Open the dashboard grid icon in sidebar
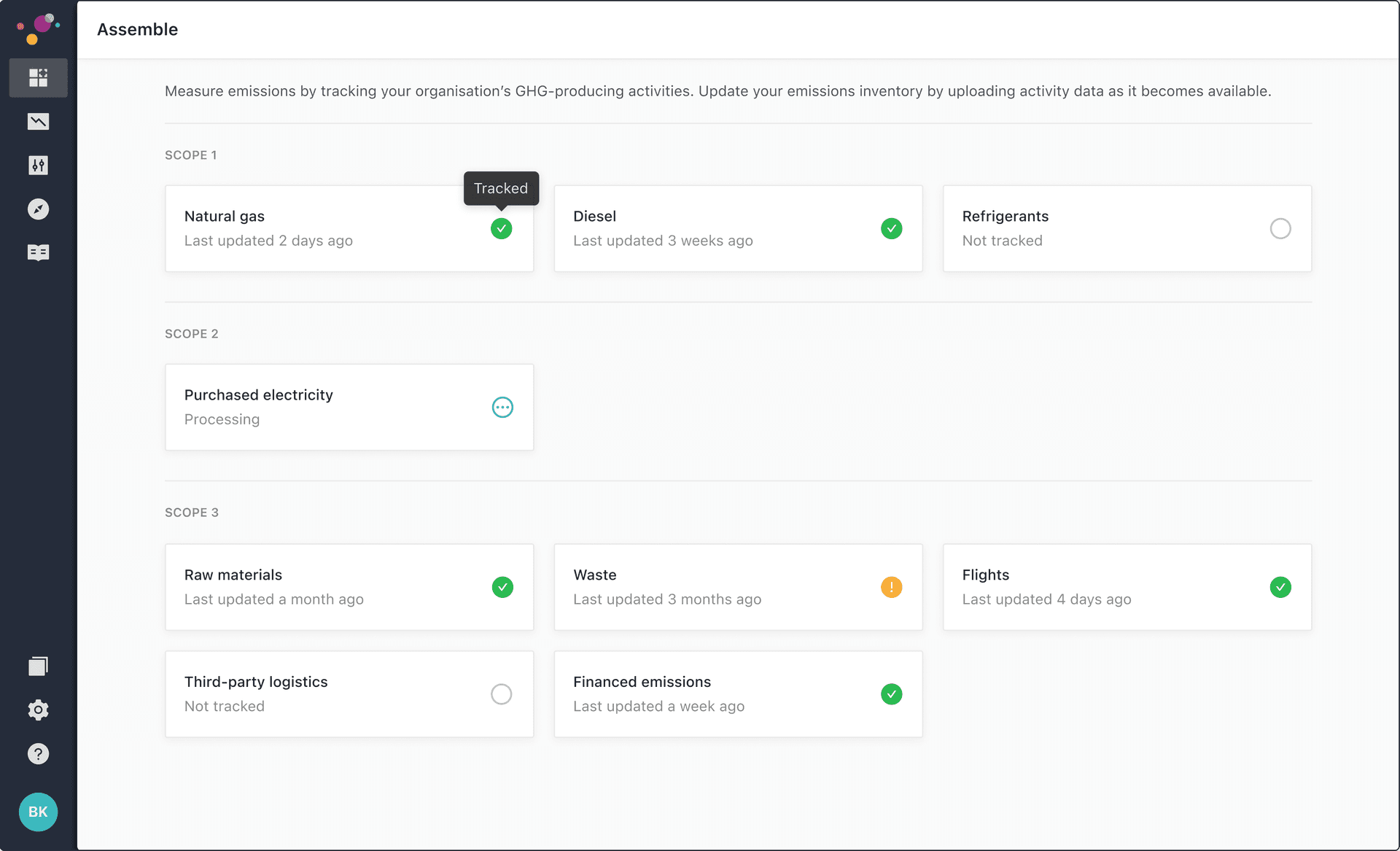1400x851 pixels. [x=38, y=77]
